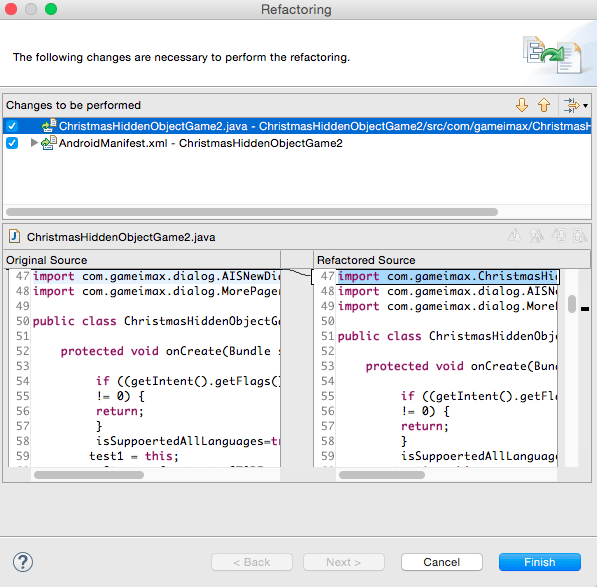Click first disabled compare toolbar icon
Image resolution: width=597 pixels, height=587 pixels.
pyautogui.click(x=514, y=236)
